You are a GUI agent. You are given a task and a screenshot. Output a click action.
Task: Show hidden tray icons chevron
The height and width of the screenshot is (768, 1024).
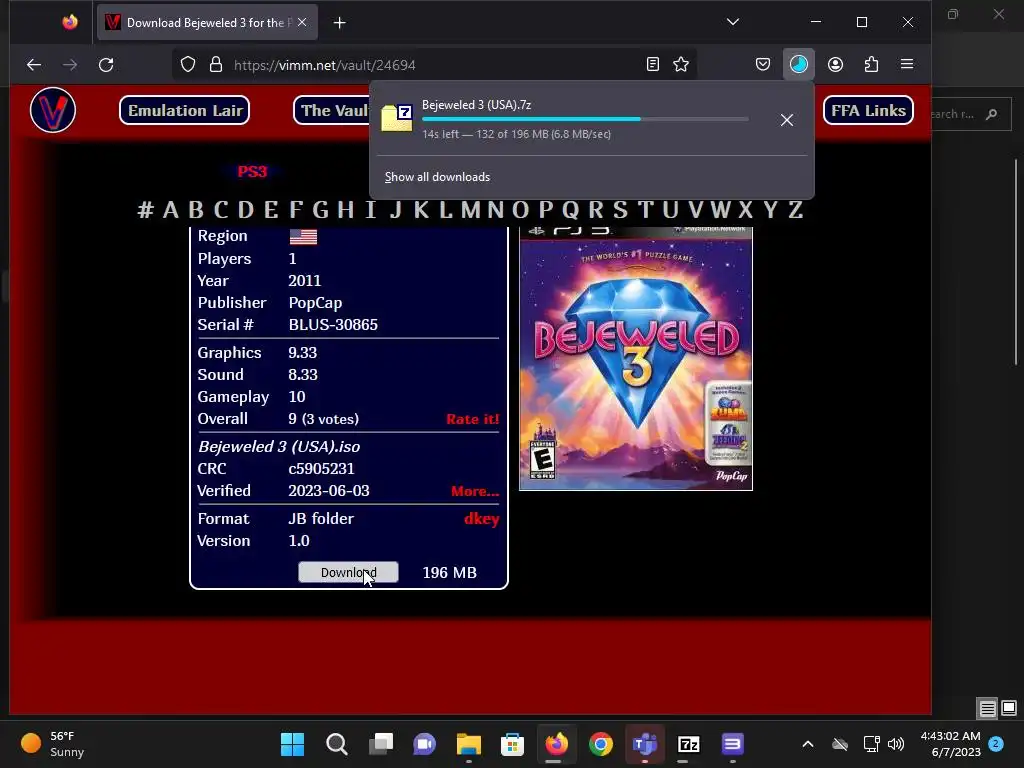point(808,744)
